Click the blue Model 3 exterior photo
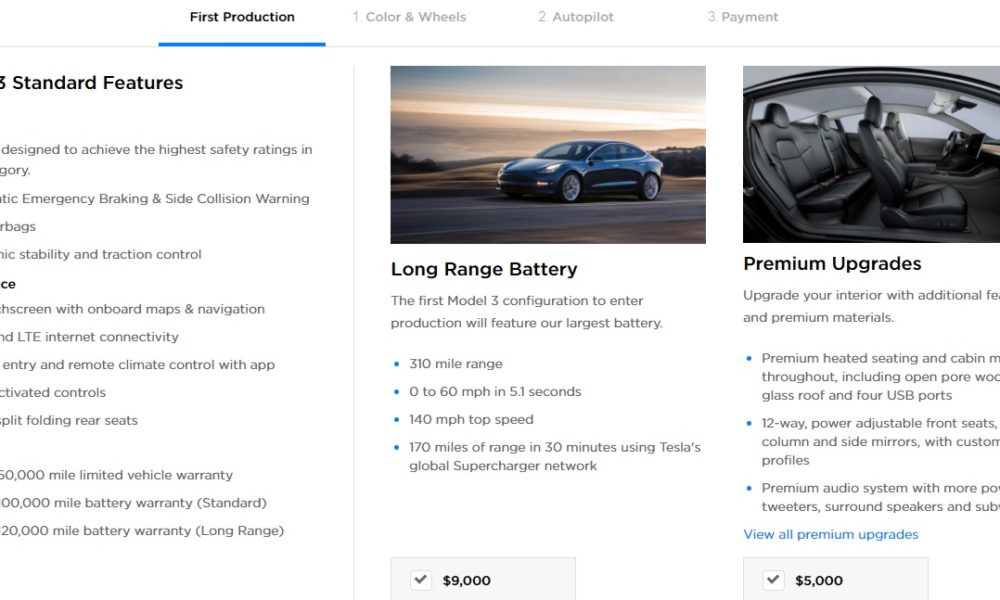This screenshot has width=1000, height=600. [548, 154]
